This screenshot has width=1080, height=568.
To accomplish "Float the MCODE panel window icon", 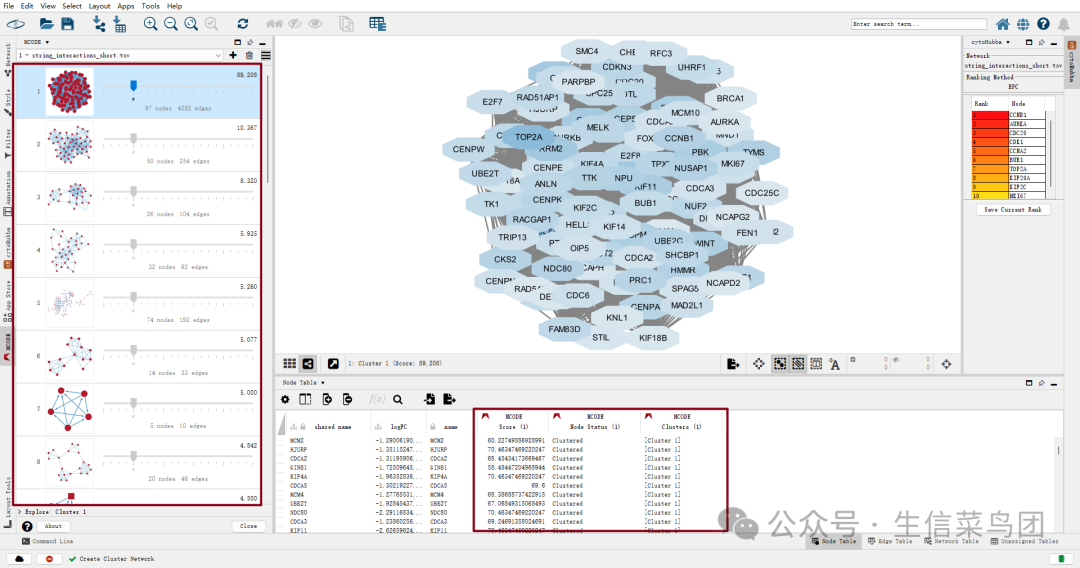I will (x=238, y=42).
